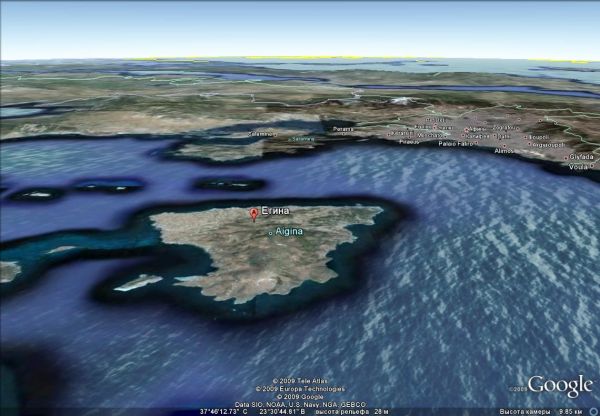The width and height of the screenshot is (600, 416).
Task: Click the Europa Technologies copyright line
Action: pos(300,389)
